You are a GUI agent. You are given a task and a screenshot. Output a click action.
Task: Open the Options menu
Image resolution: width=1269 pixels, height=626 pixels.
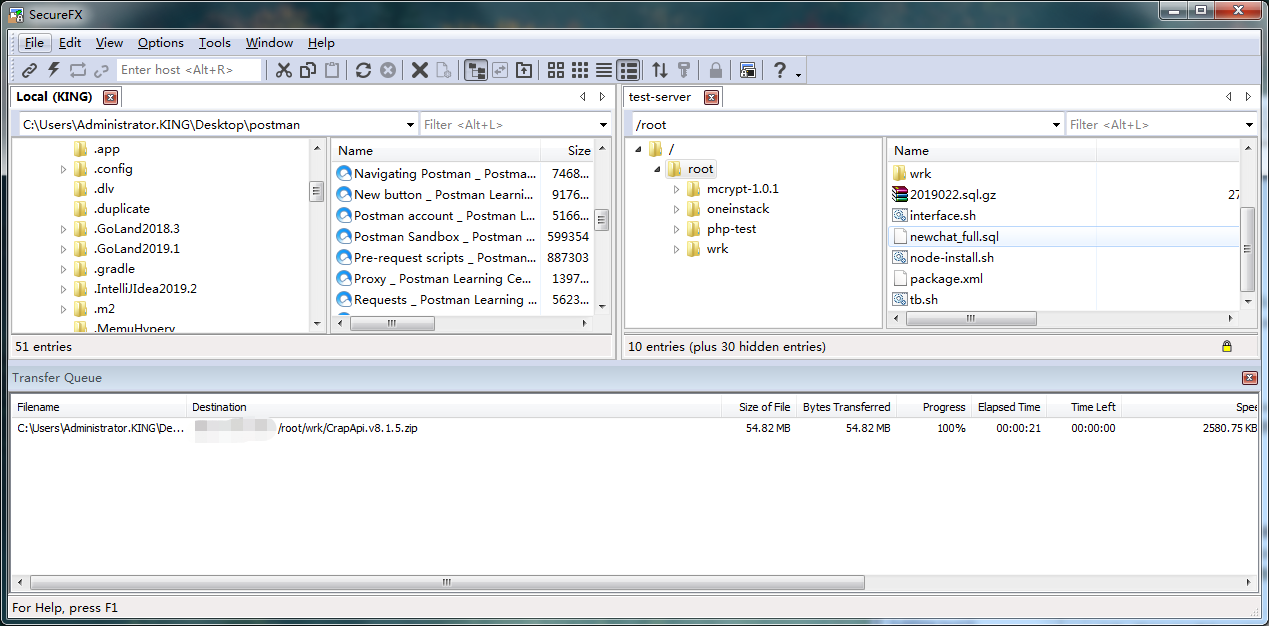(x=161, y=43)
